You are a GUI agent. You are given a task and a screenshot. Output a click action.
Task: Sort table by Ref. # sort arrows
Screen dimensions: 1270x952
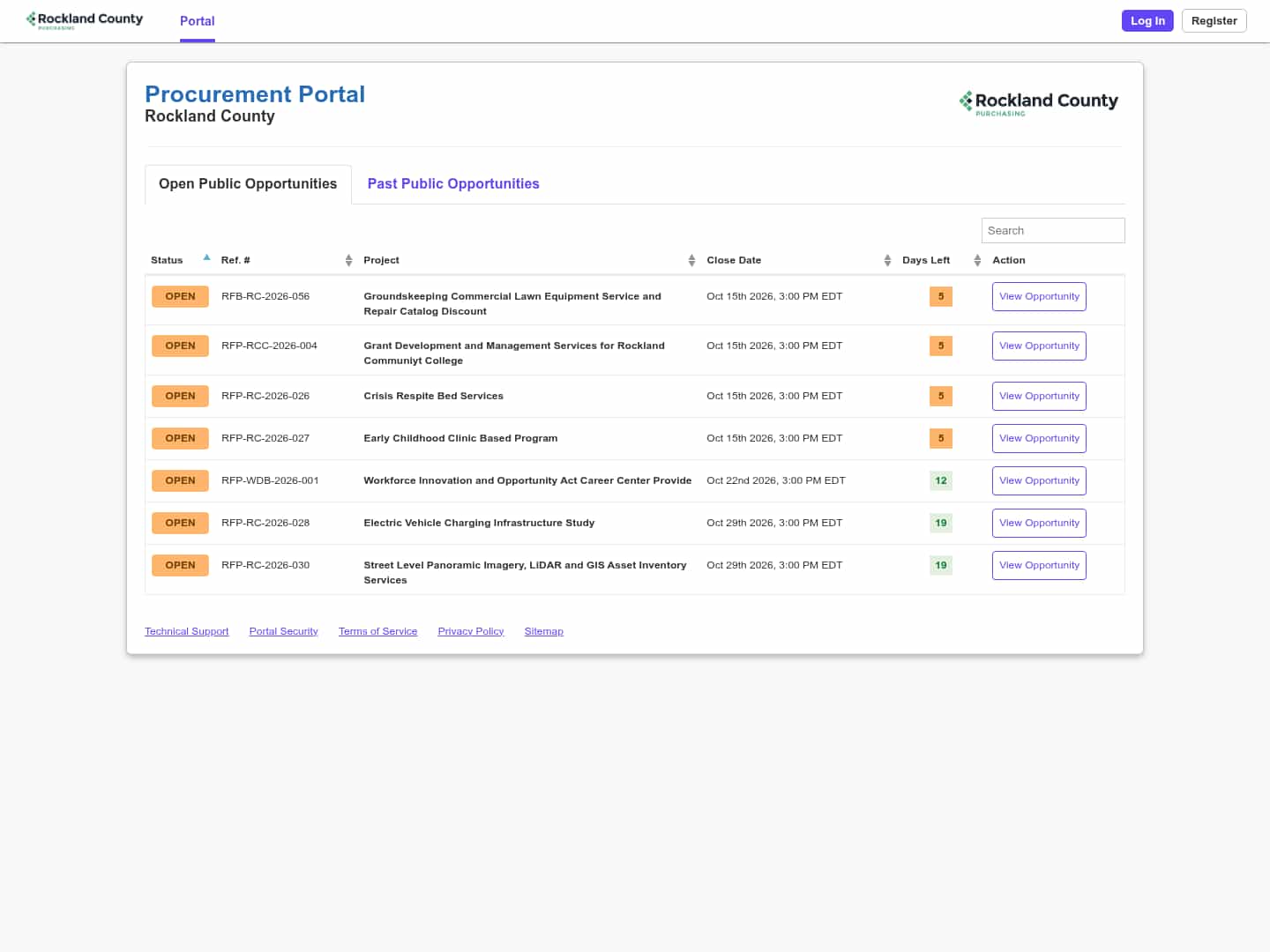click(348, 260)
